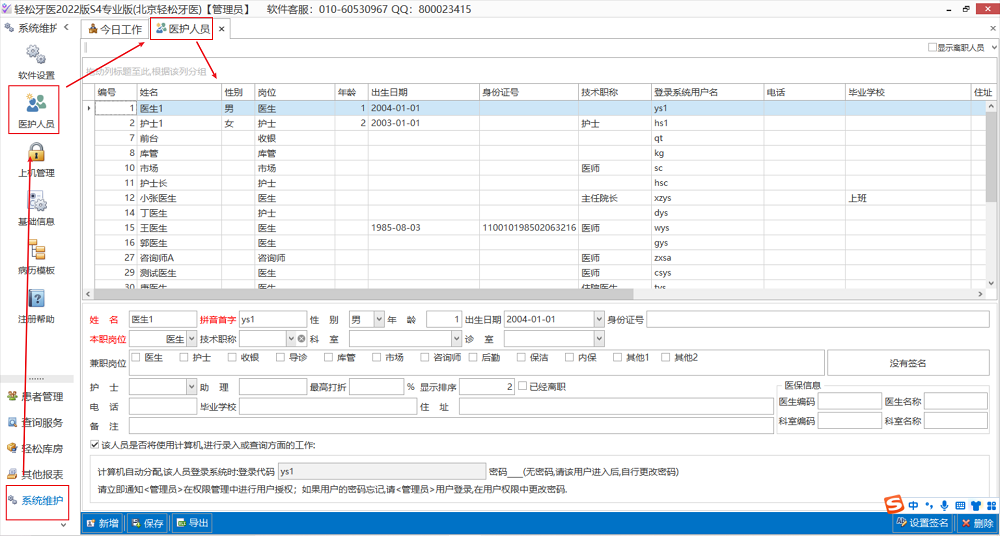Click the 最高打折 input field
Viewport: 1000px width, 536px height.
376,387
